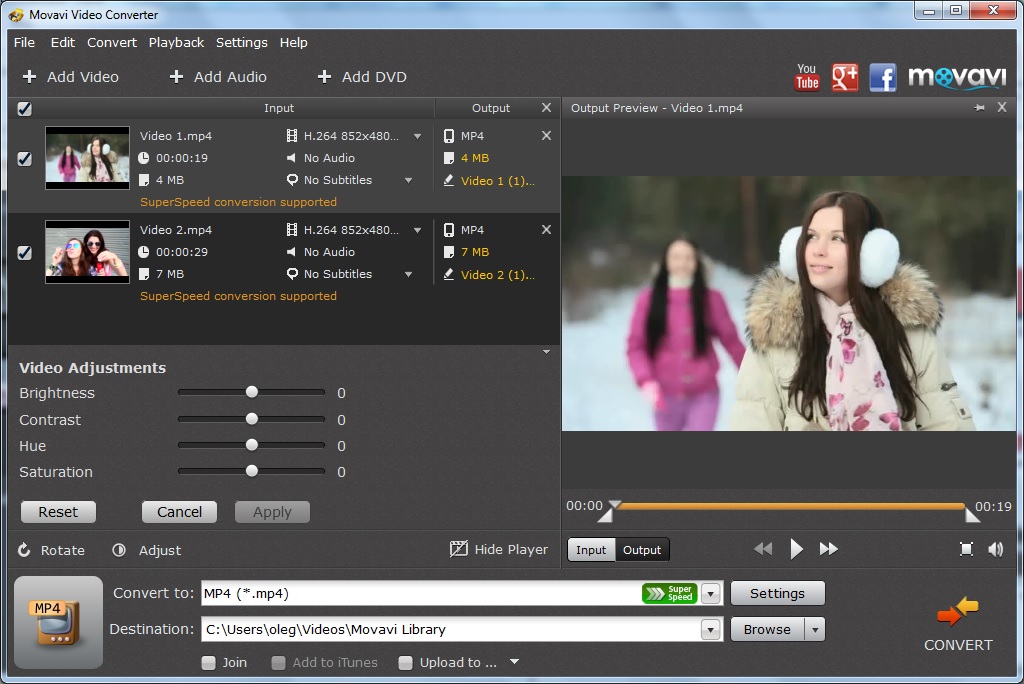
Task: Select the Rotate tool
Action: pyautogui.click(x=51, y=549)
